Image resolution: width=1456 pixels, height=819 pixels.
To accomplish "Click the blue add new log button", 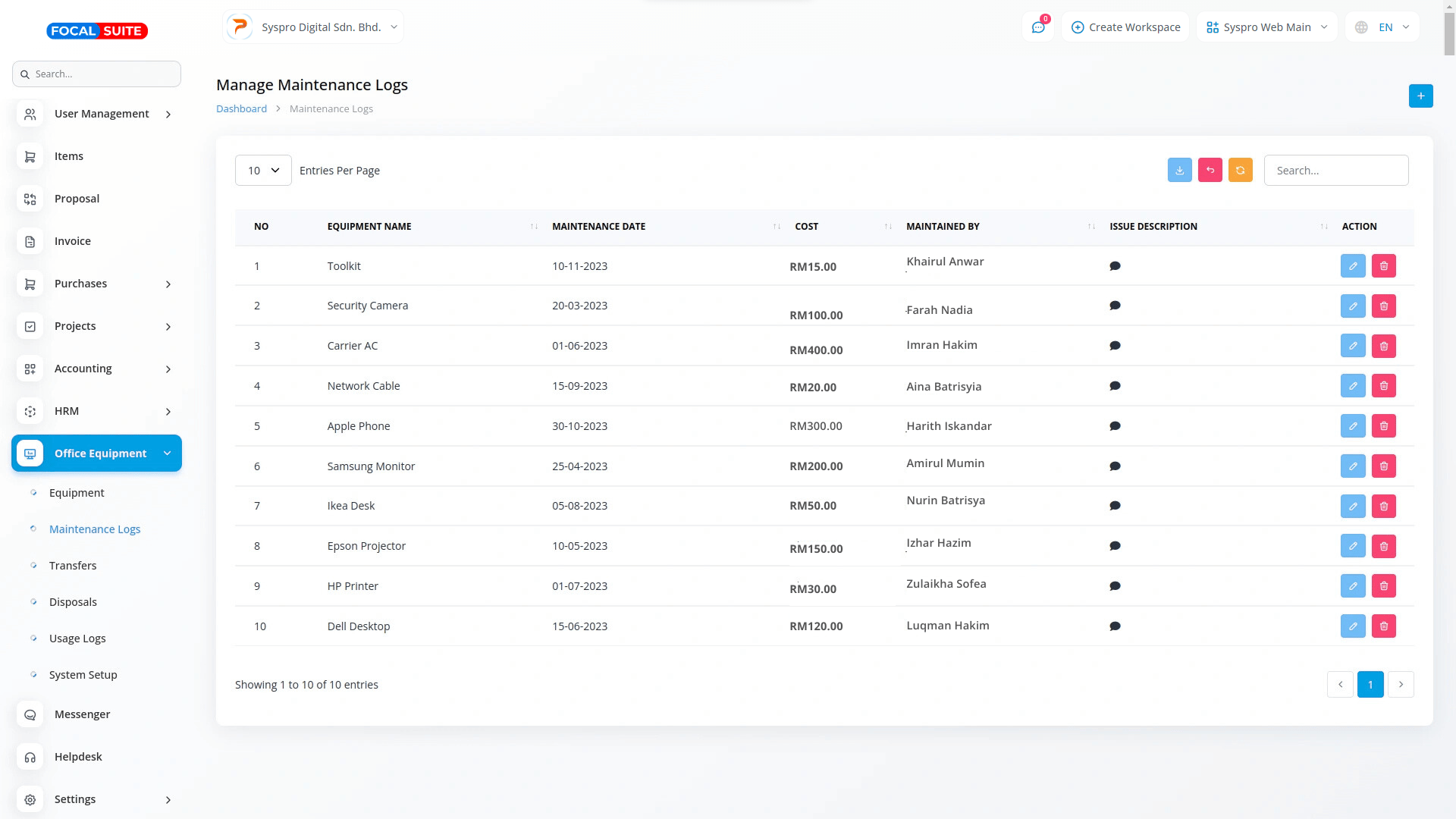I will 1420,96.
